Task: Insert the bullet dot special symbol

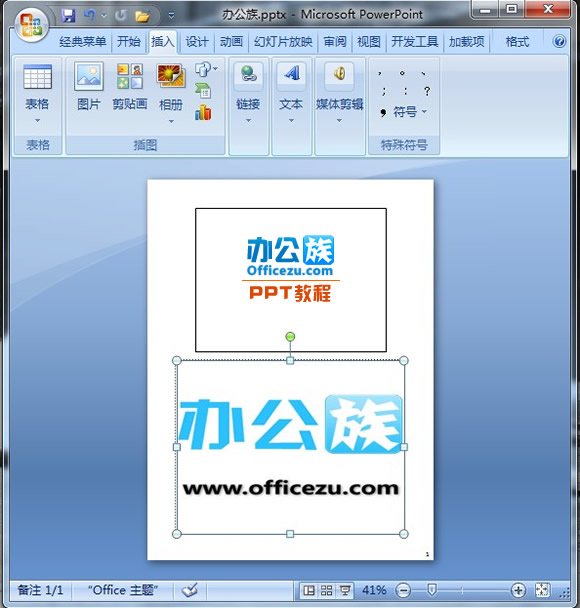Action: (383, 112)
